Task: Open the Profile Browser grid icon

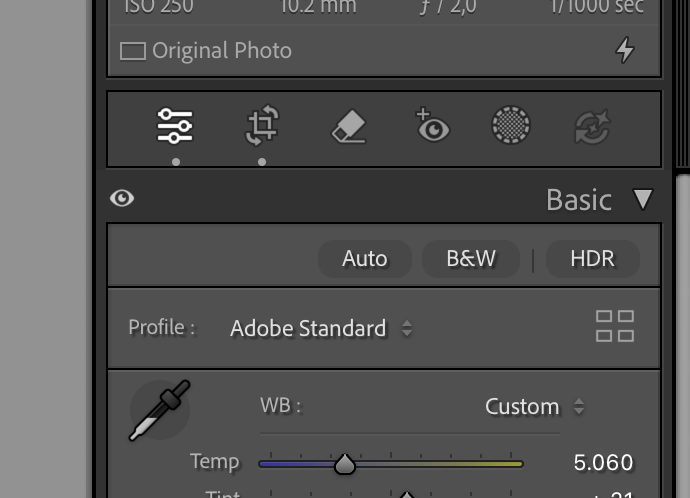Action: pos(615,326)
